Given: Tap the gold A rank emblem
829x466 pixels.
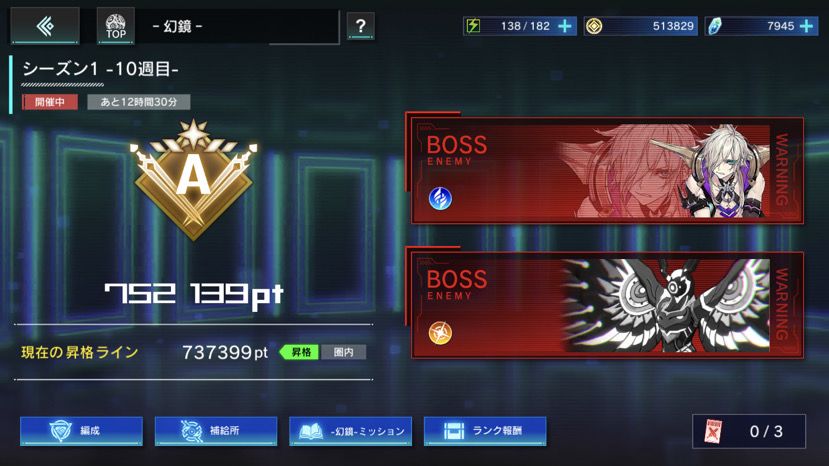Looking at the screenshot, I should coord(194,180).
